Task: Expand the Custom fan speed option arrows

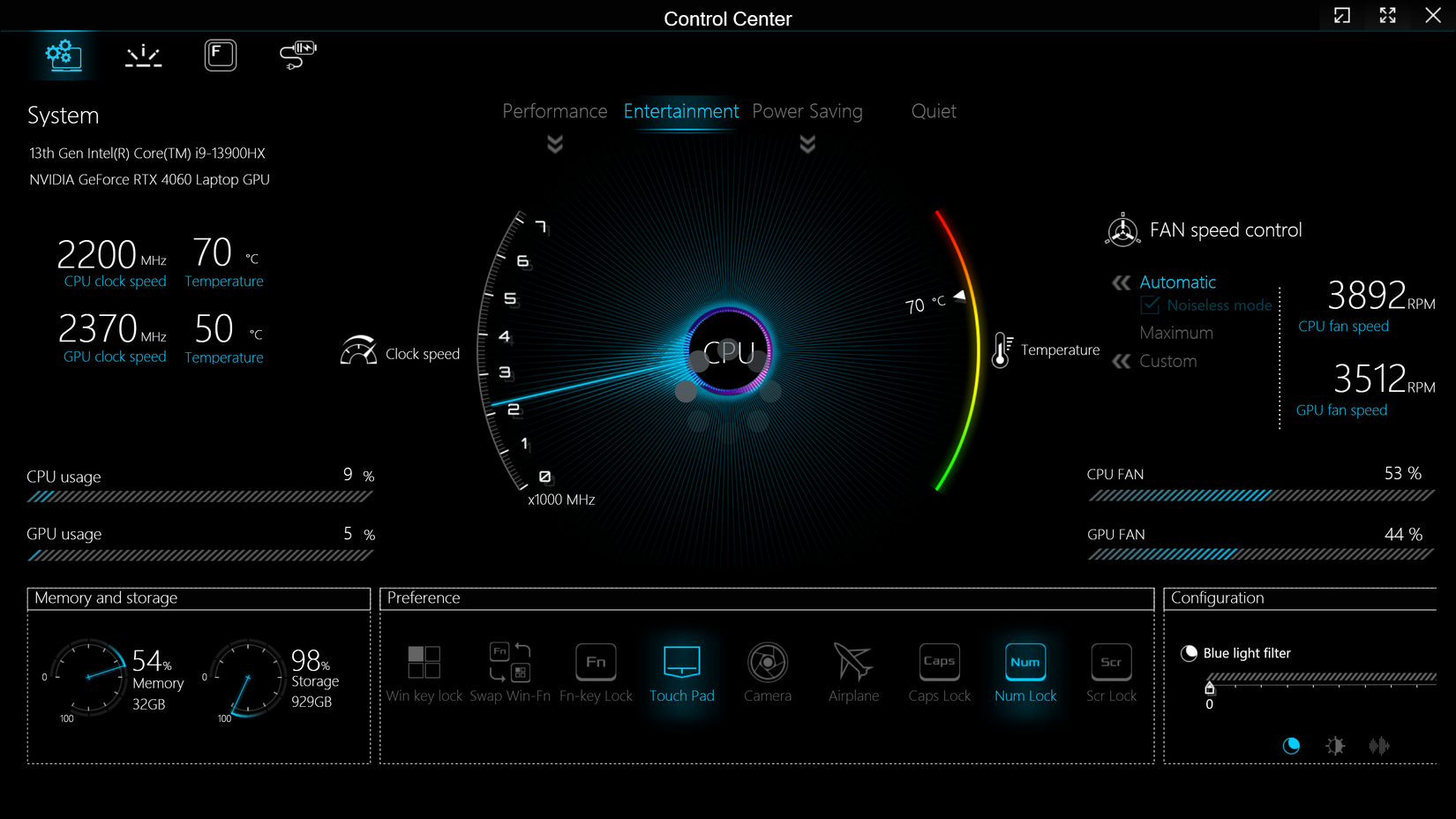Action: 1122,361
